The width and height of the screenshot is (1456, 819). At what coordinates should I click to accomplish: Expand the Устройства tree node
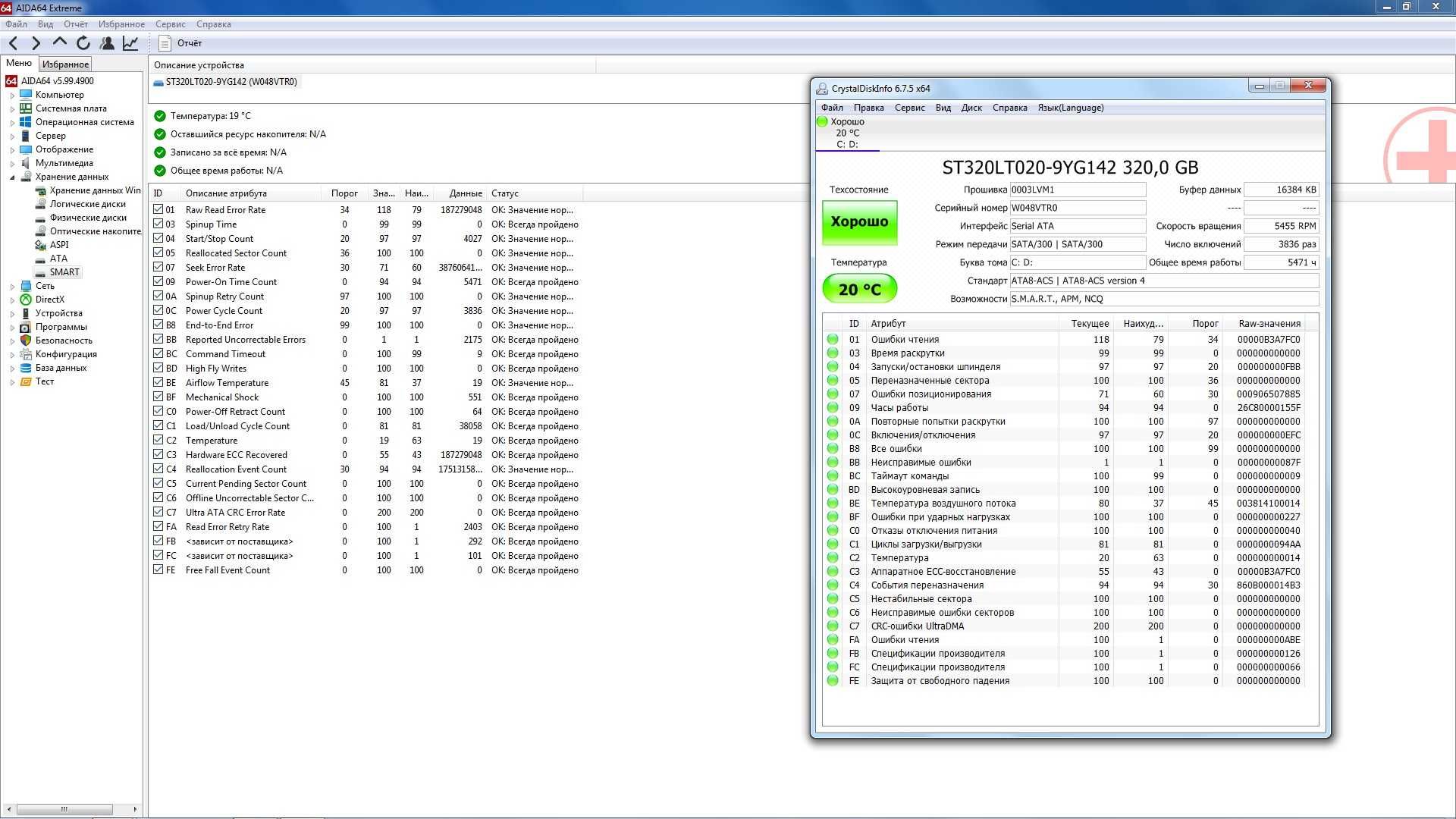[x=12, y=314]
